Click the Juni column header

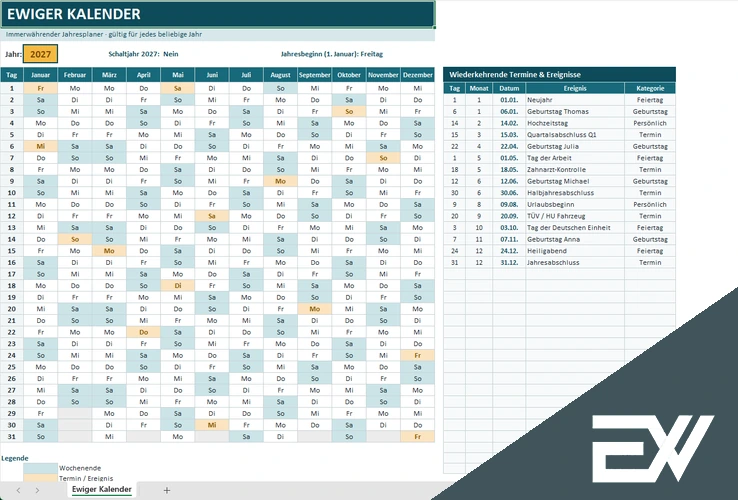tap(212, 75)
